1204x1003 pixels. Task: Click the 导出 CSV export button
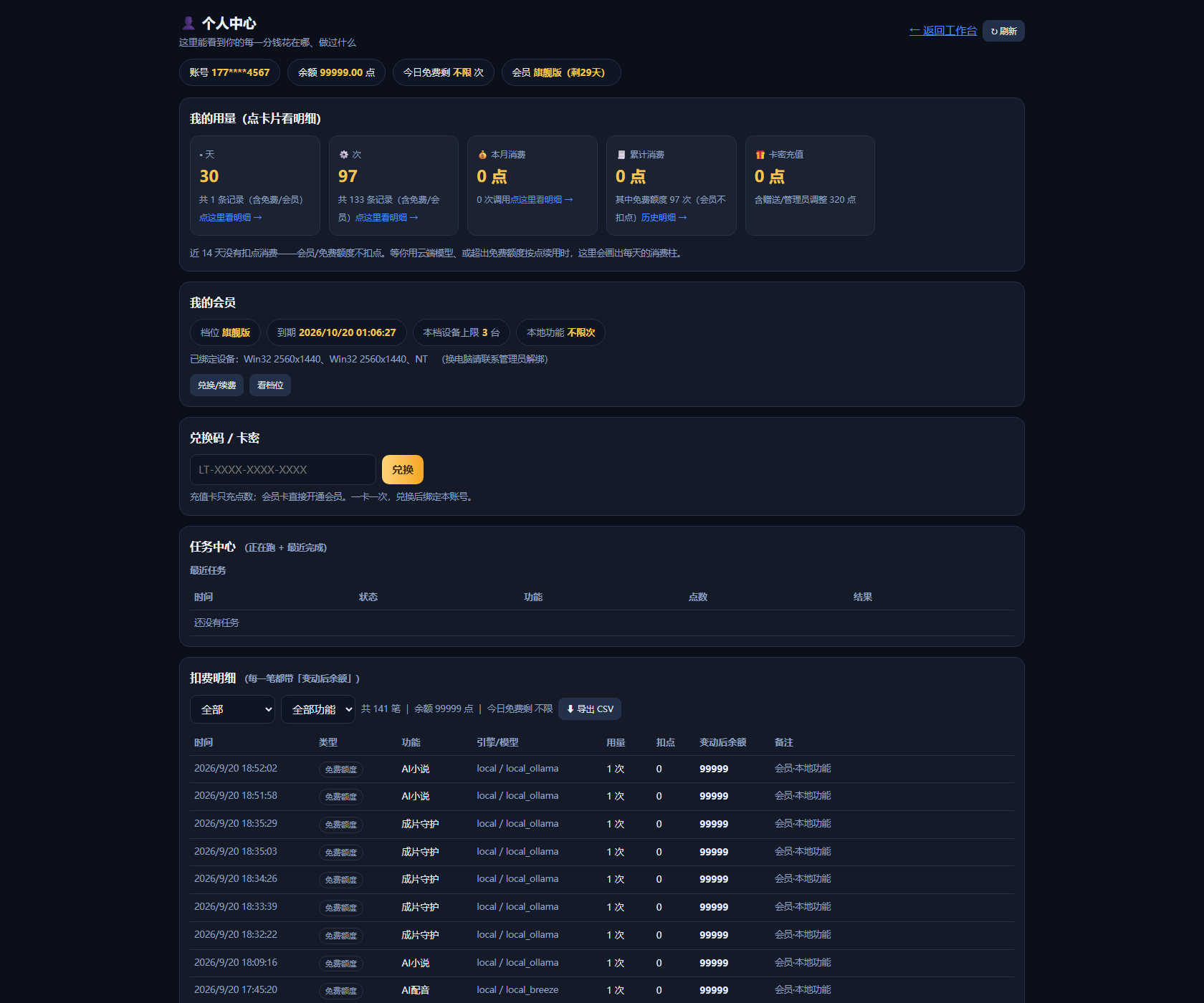[590, 709]
